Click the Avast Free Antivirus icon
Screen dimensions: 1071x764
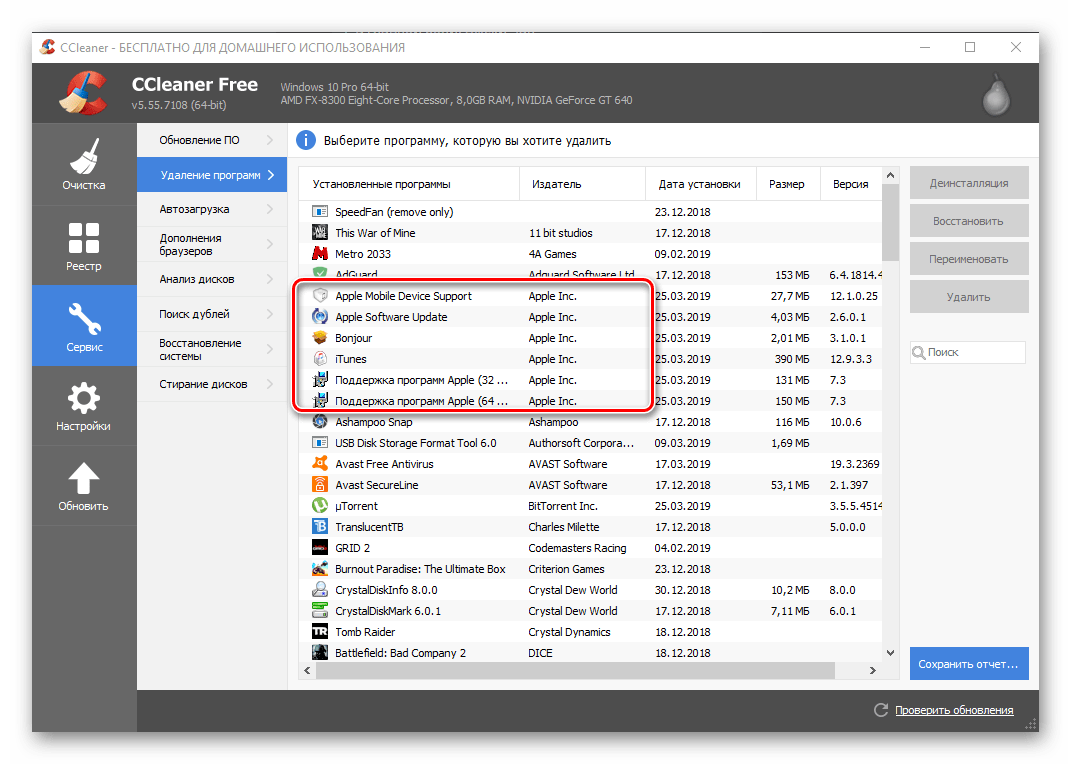[320, 464]
